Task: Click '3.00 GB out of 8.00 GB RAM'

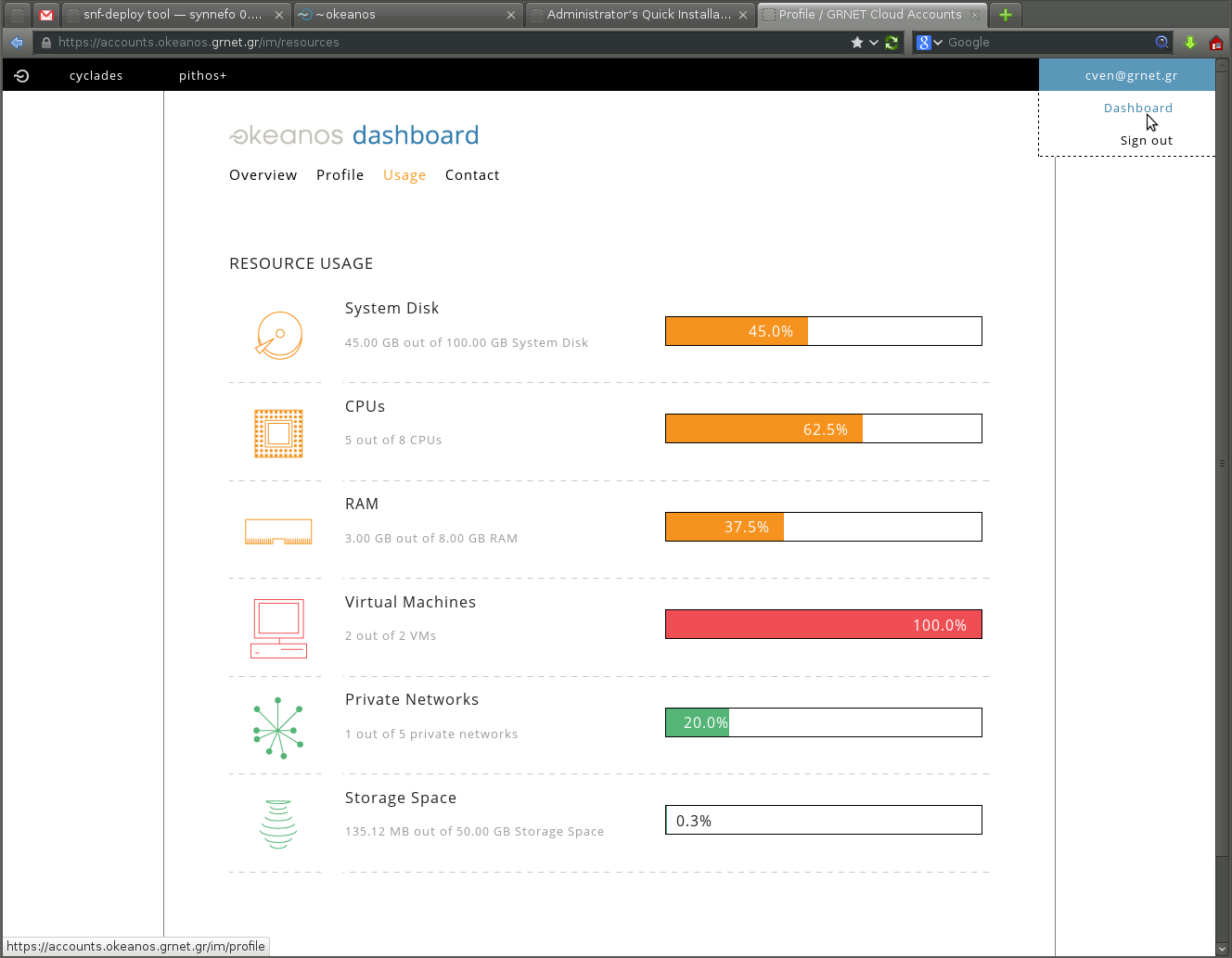Action: [x=431, y=539]
